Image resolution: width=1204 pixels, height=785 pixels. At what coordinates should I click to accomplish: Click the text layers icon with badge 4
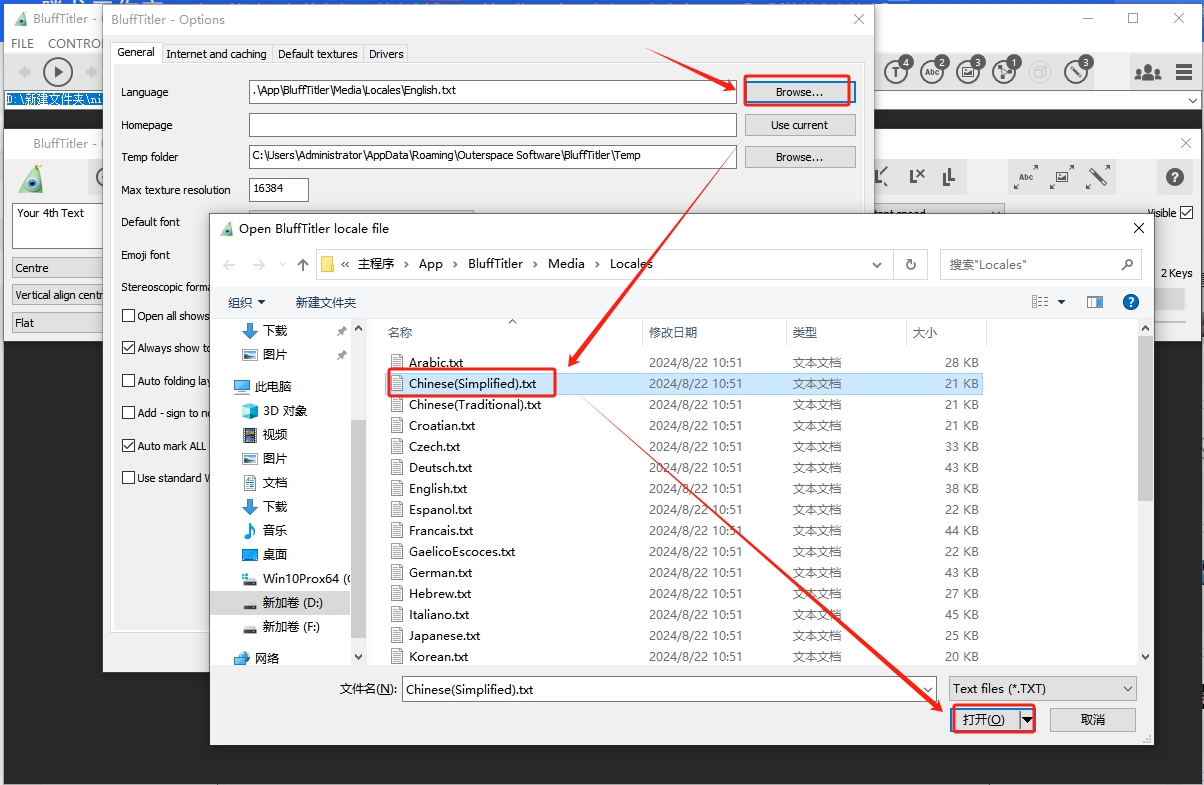pyautogui.click(x=897, y=71)
